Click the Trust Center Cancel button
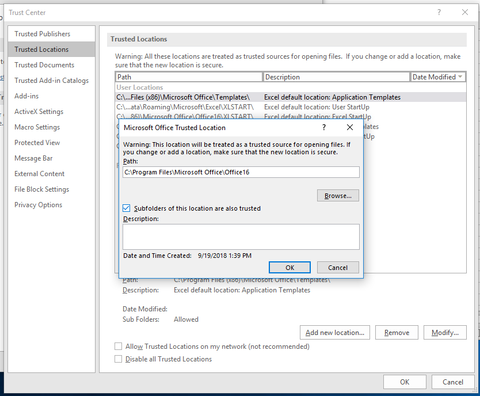This screenshot has height=396, width=480. click(453, 382)
